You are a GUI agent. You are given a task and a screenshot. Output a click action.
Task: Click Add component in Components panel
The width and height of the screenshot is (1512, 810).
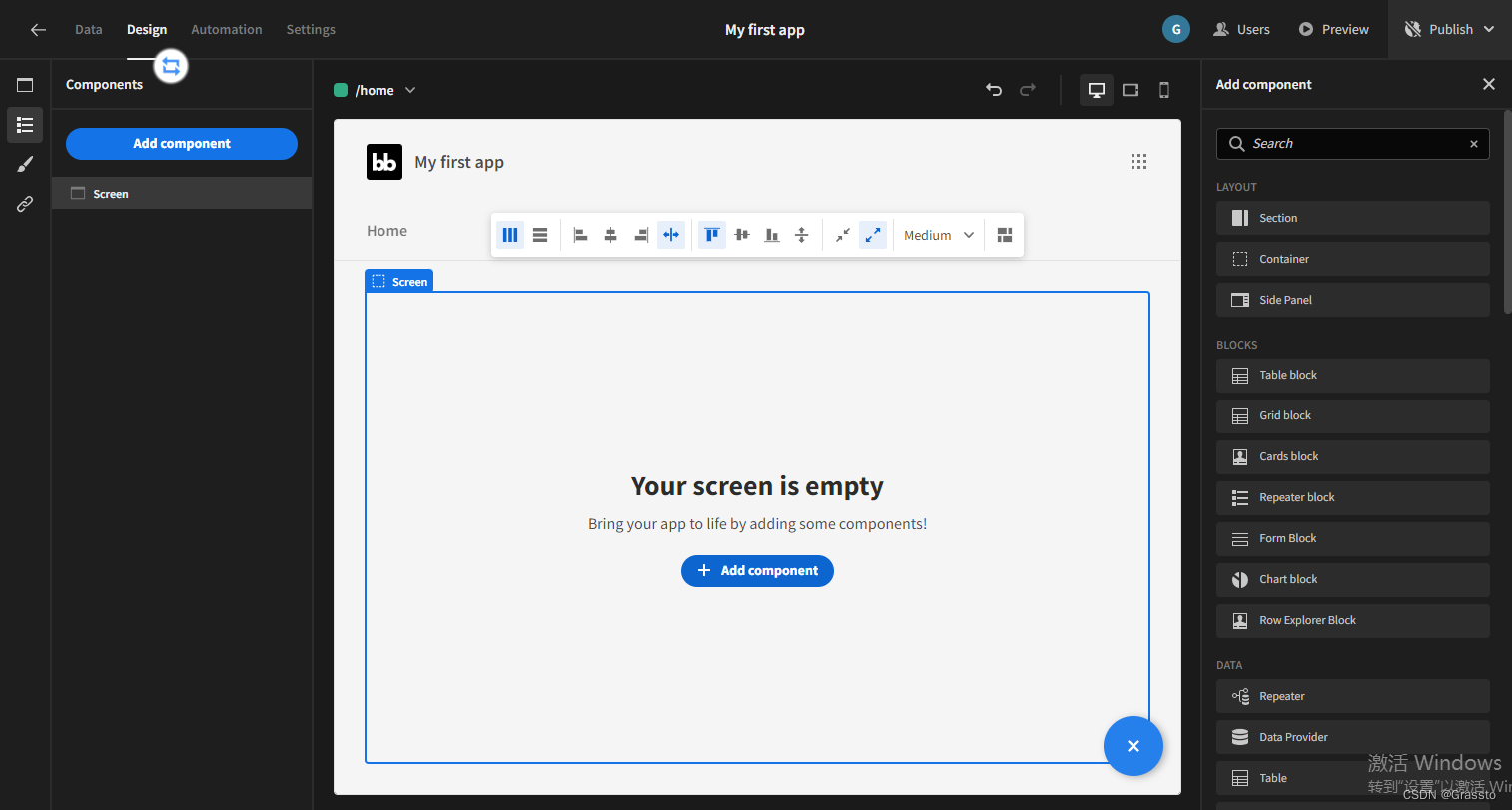(x=182, y=144)
